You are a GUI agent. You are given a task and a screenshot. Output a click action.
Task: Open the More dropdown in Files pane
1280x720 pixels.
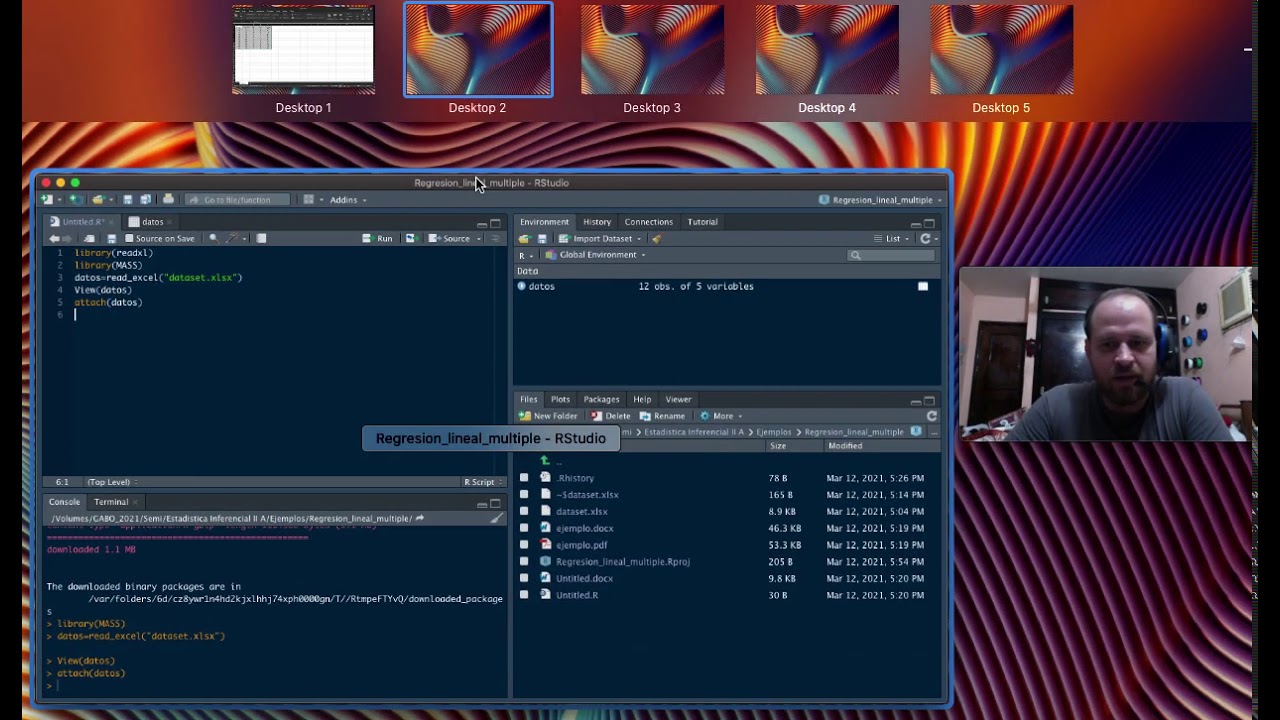[x=720, y=416]
